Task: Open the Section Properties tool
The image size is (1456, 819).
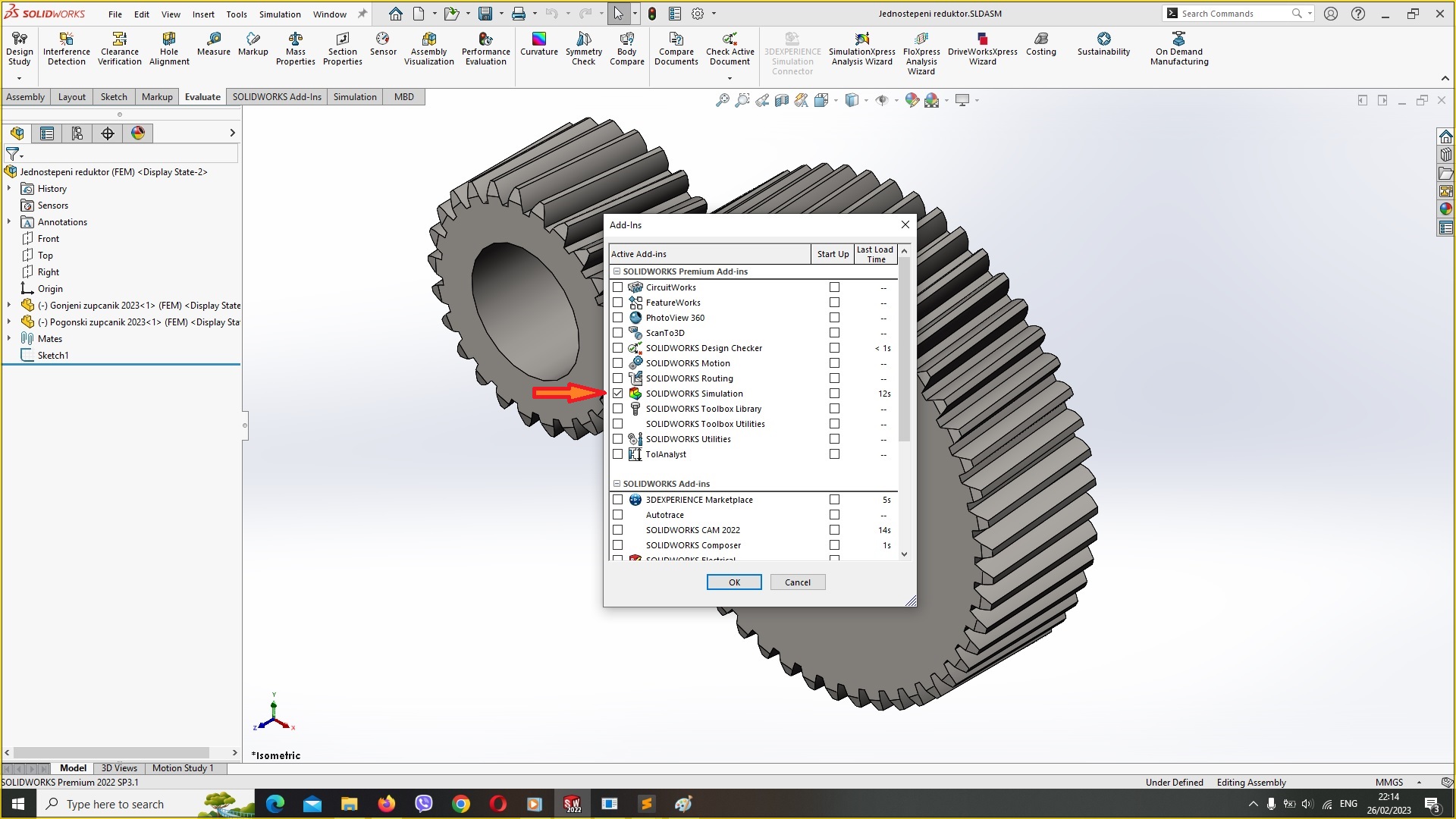Action: 341,50
